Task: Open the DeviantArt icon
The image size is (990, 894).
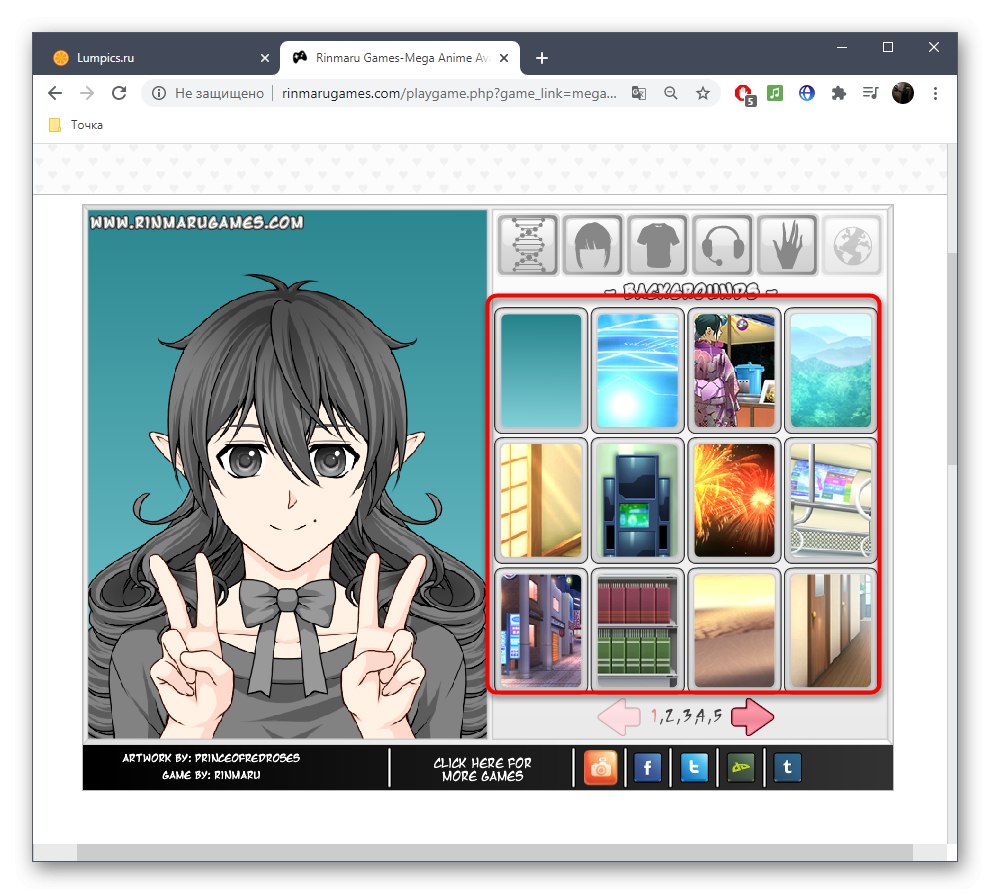Action: [741, 768]
